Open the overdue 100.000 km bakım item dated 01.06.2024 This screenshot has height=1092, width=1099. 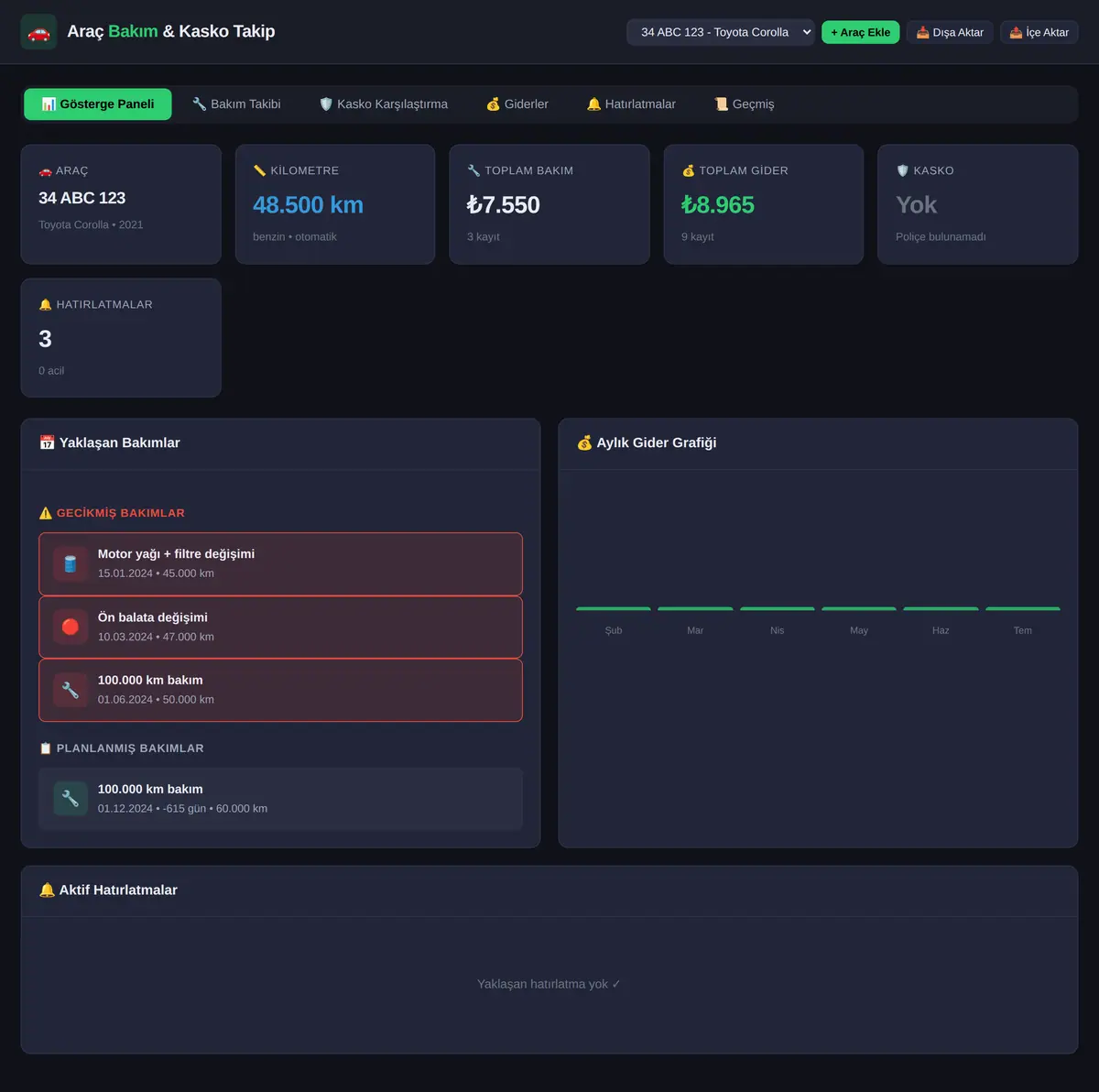click(x=281, y=690)
